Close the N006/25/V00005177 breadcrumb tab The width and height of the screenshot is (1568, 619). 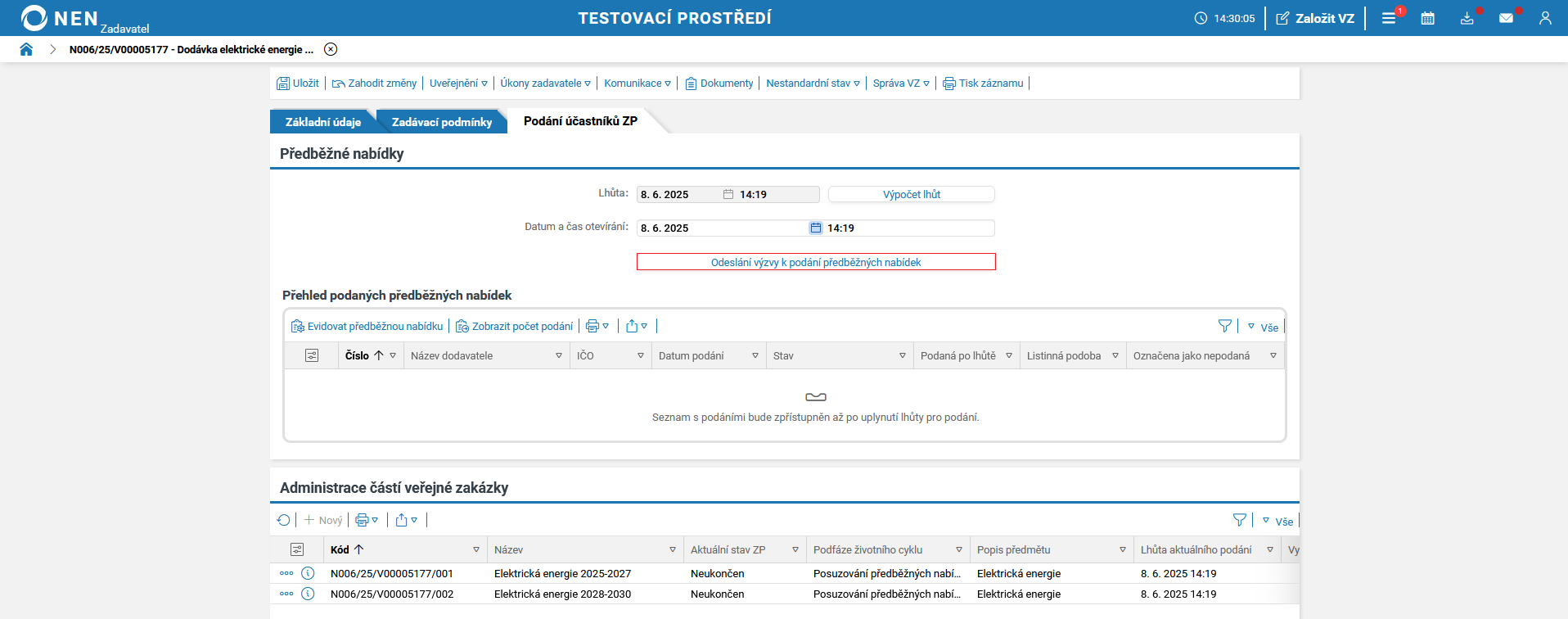(331, 49)
